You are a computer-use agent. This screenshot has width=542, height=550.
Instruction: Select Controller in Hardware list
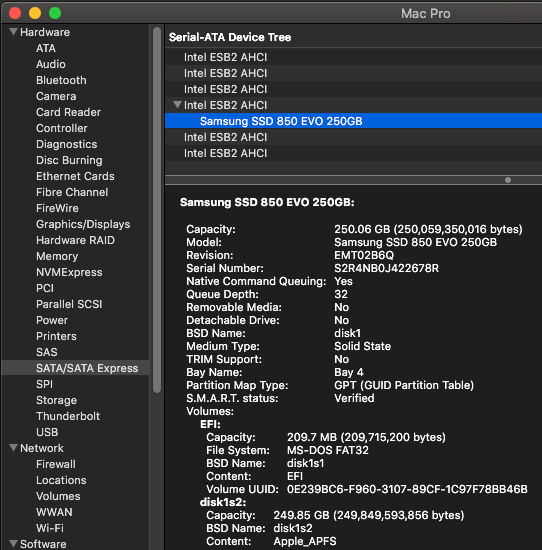(x=62, y=128)
